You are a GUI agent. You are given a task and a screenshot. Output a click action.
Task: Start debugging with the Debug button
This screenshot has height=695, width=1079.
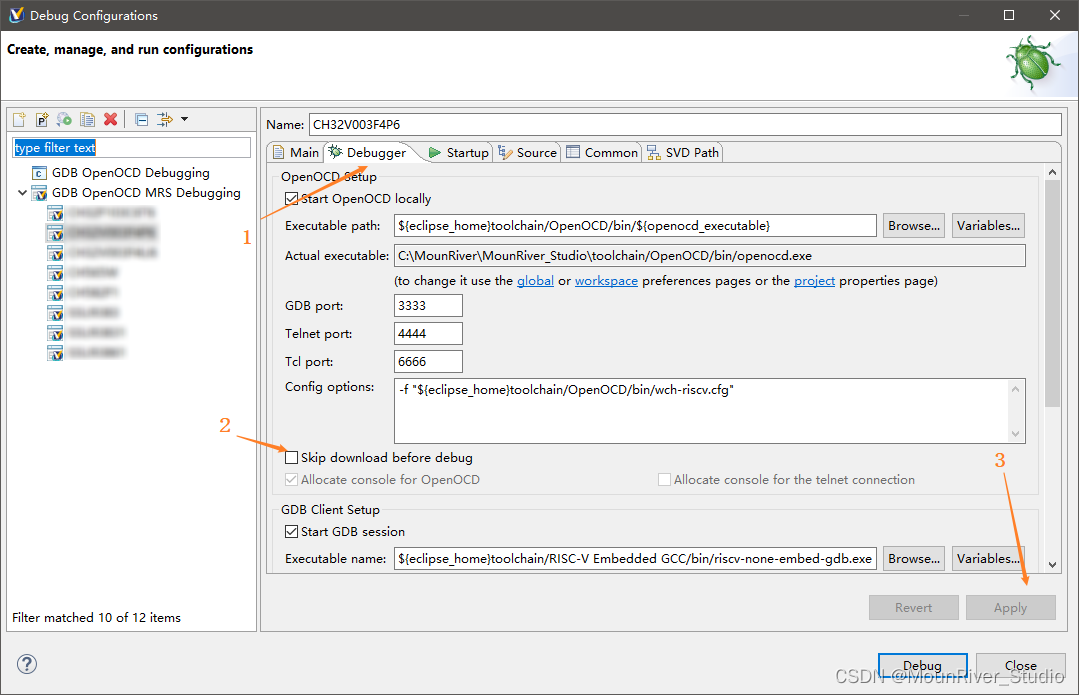point(923,665)
